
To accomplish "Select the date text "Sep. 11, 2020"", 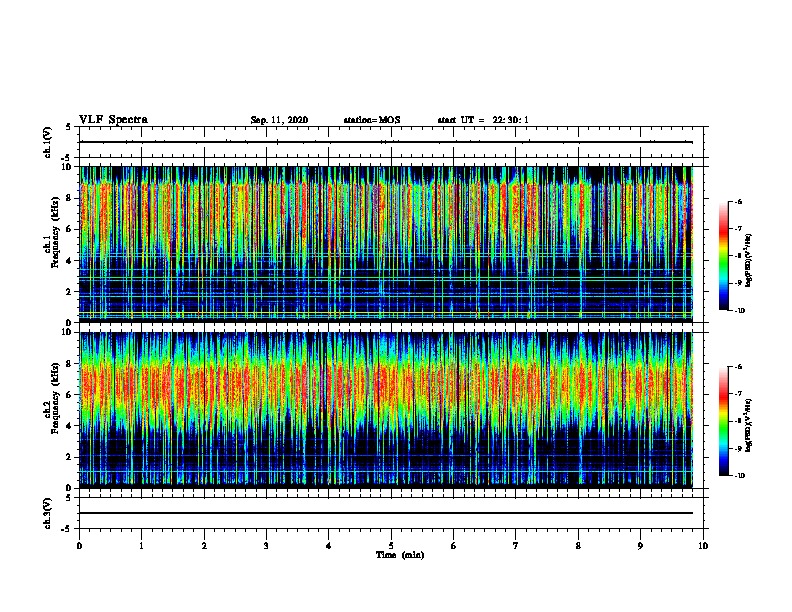I will pyautogui.click(x=279, y=120).
